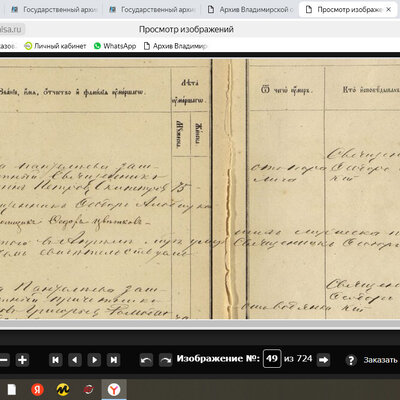The image size is (400, 400).
Task: Switch to the Архив Владимирской tab
Action: pyautogui.click(x=251, y=10)
